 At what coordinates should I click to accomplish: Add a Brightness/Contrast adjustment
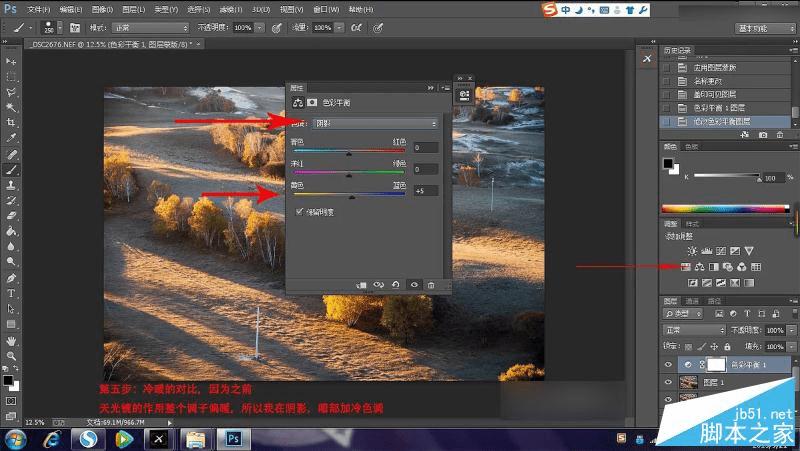pyautogui.click(x=692, y=251)
